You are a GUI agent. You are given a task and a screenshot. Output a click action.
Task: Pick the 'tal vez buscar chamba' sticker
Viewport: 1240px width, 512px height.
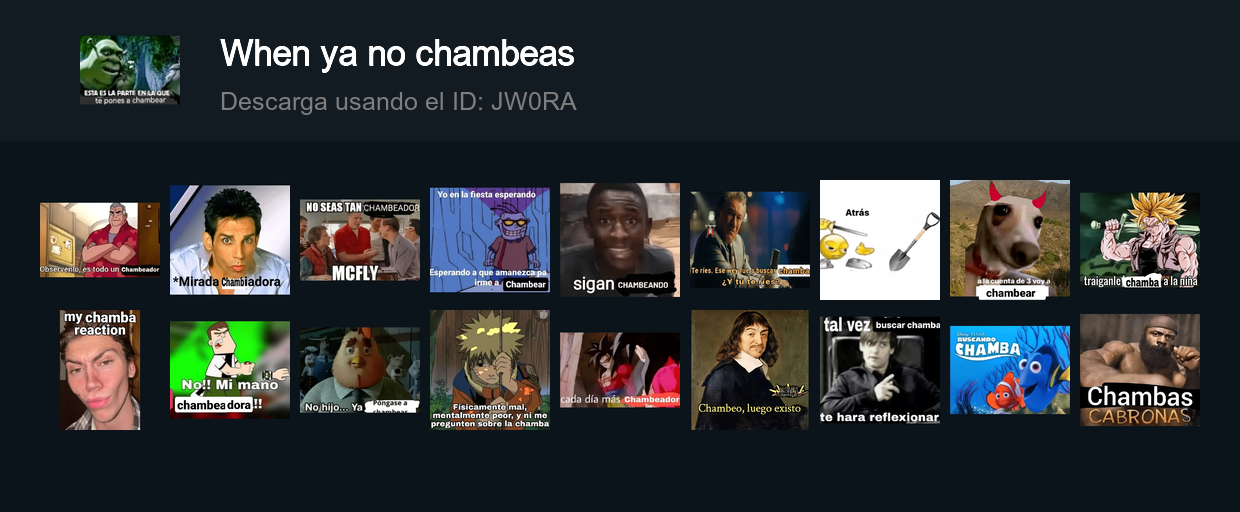pyautogui.click(x=880, y=370)
